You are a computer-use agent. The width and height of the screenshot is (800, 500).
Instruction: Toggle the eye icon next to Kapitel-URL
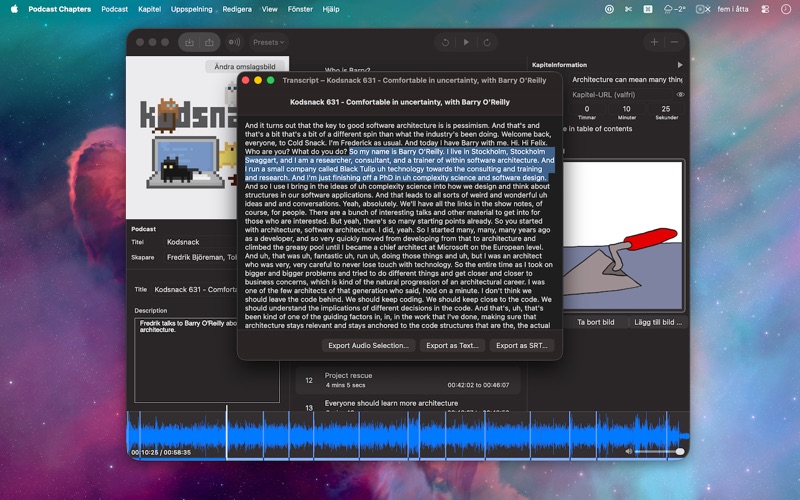coord(680,95)
